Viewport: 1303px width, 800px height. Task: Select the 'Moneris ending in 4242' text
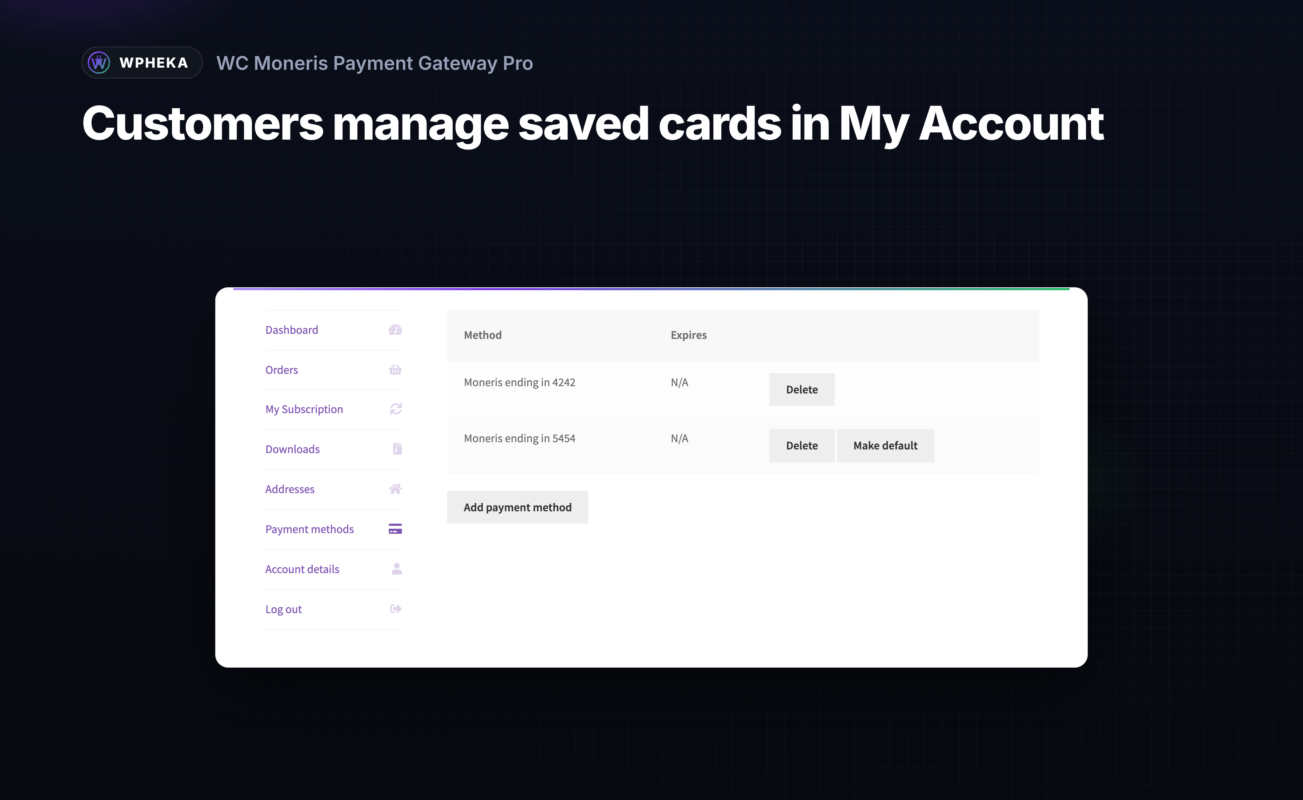click(x=520, y=382)
